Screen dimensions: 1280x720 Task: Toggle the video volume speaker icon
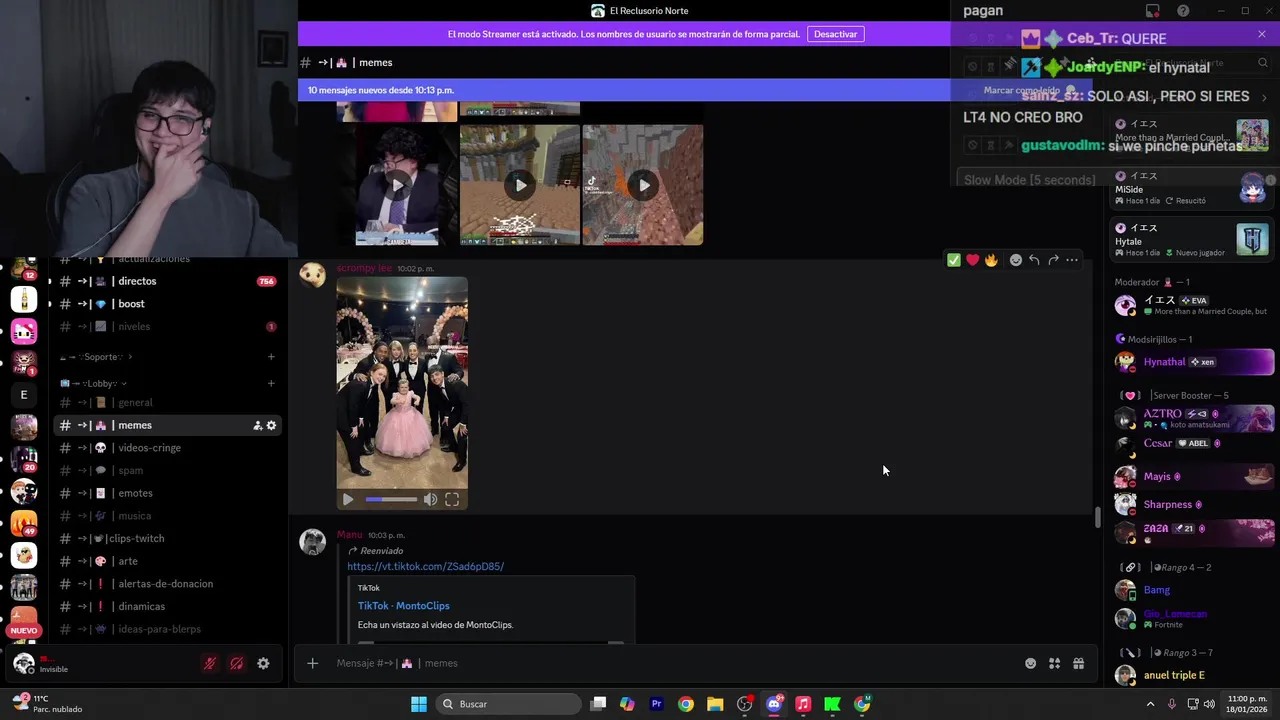click(430, 499)
